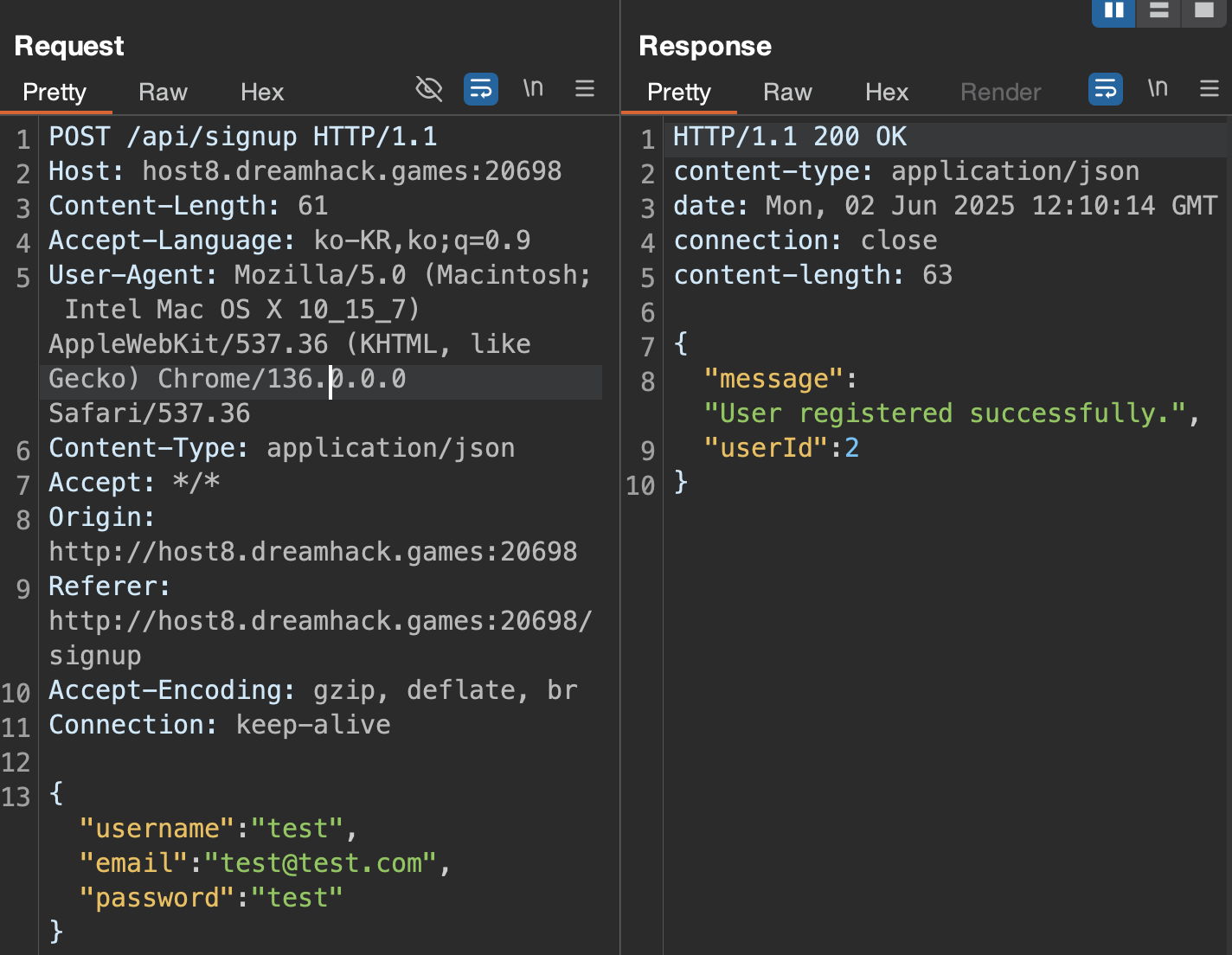Click the "email" JSON value test@test.com
Viewport: 1232px width, 955px height.
[321, 863]
